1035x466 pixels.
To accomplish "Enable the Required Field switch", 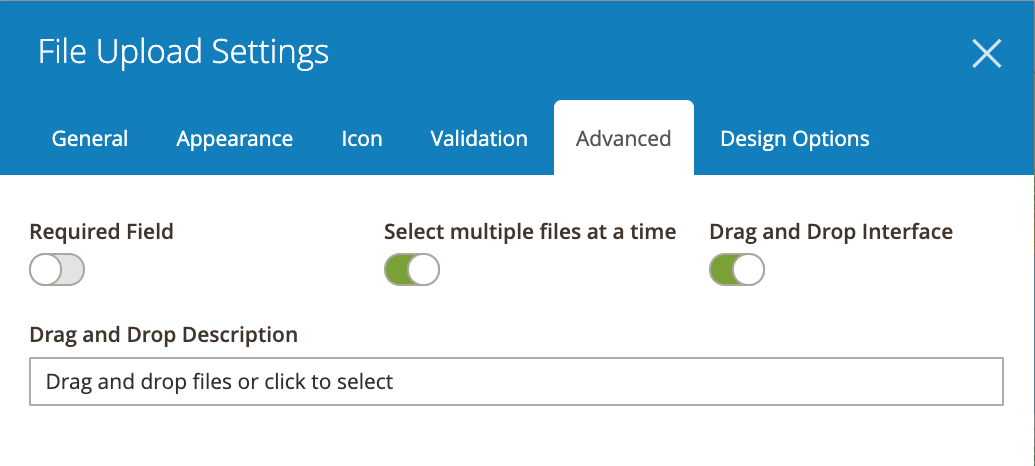I will 57,270.
